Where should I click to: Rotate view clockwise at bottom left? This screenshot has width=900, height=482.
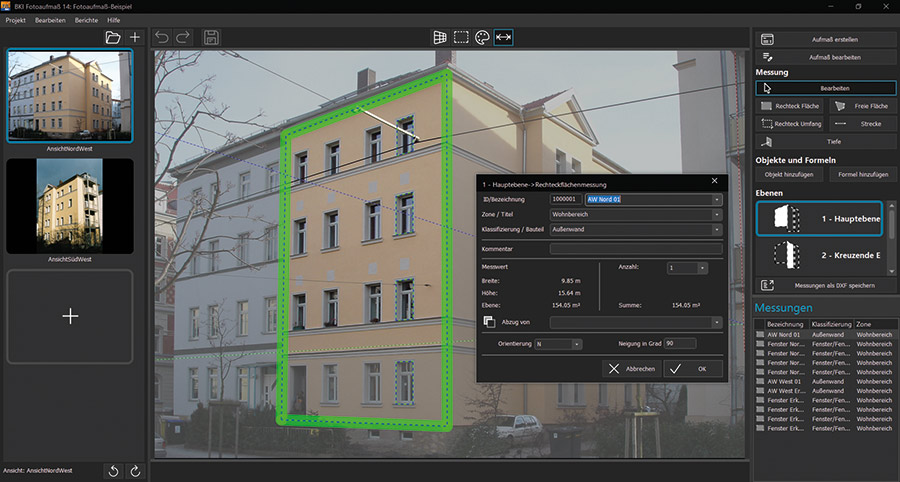coord(136,470)
